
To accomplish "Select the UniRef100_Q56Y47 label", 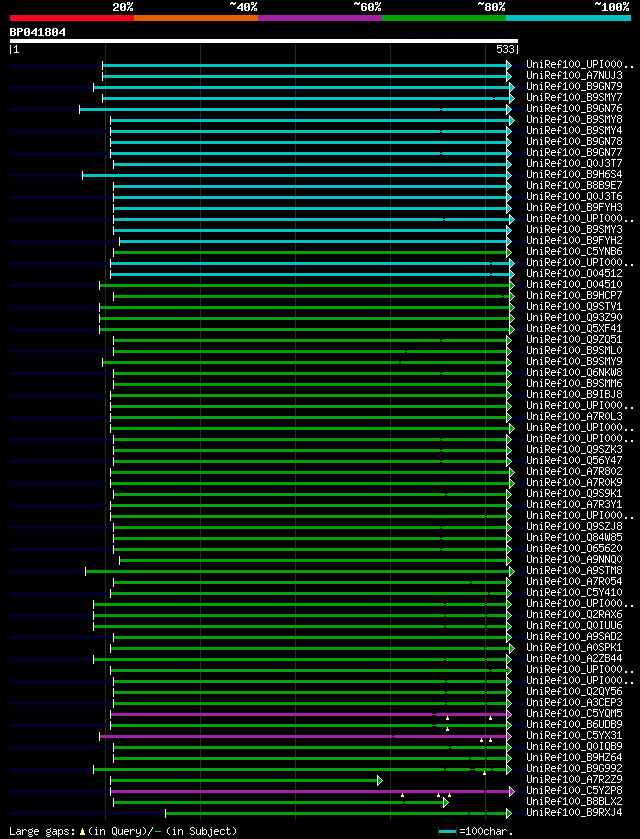I will (574, 460).
